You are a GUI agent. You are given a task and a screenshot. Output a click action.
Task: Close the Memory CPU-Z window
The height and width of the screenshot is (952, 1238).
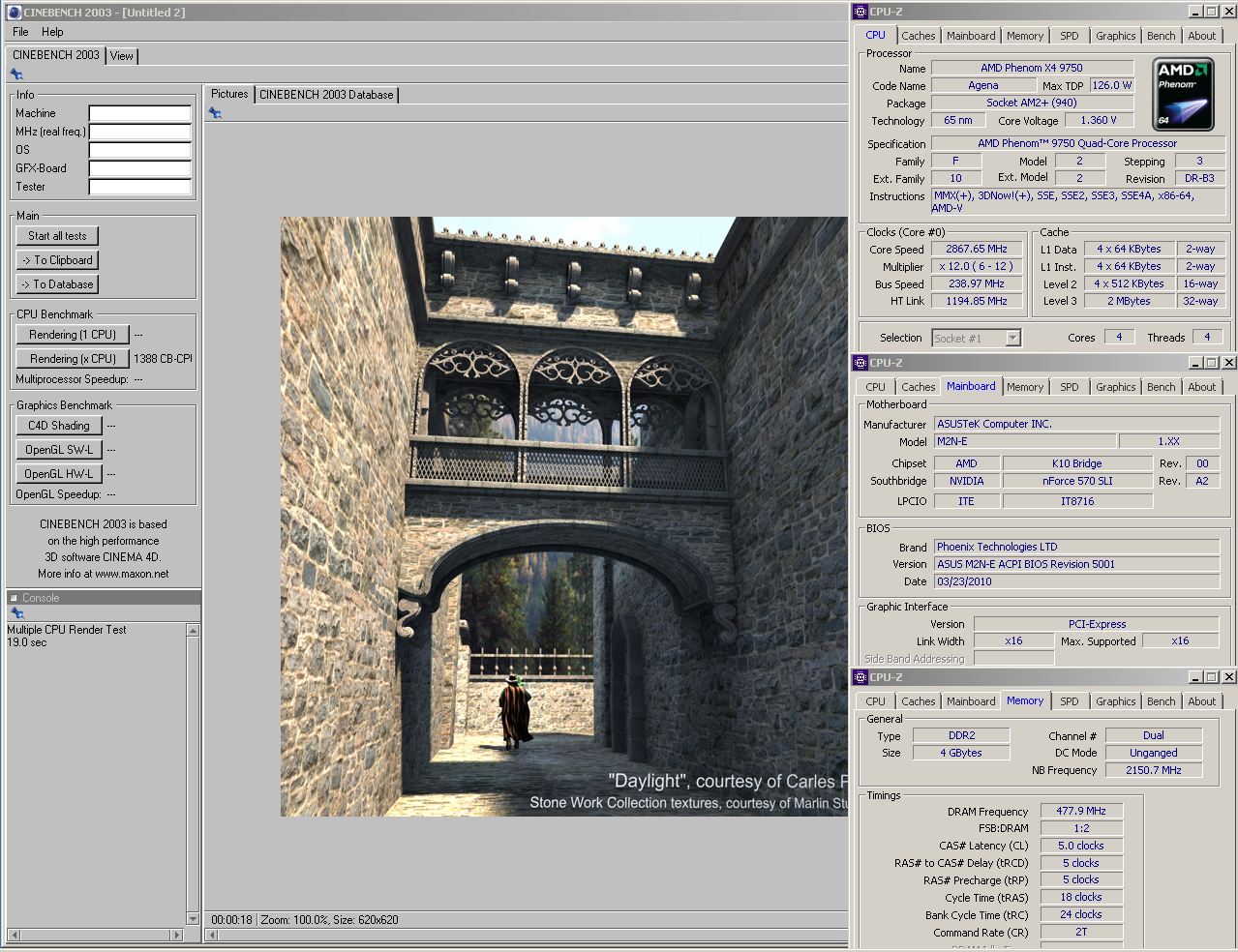tap(1228, 677)
